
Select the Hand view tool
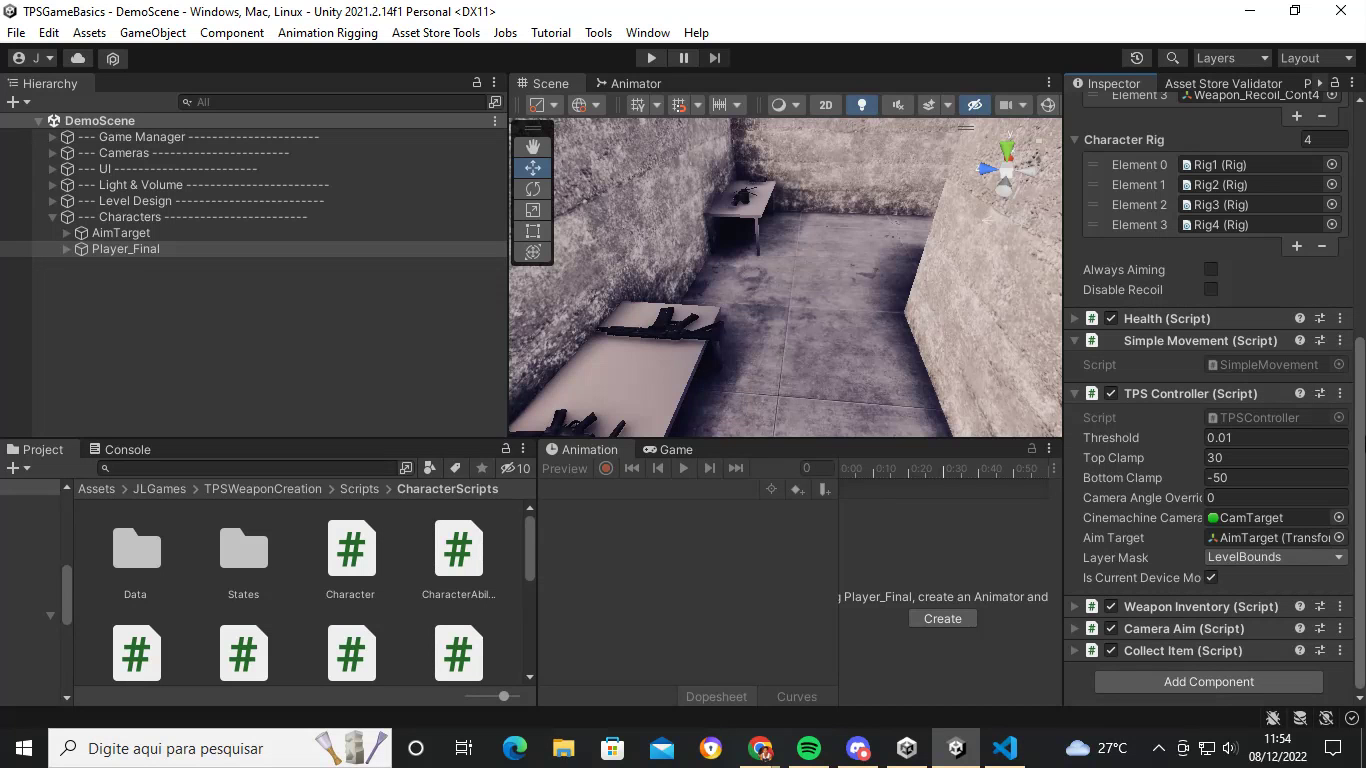click(x=533, y=147)
